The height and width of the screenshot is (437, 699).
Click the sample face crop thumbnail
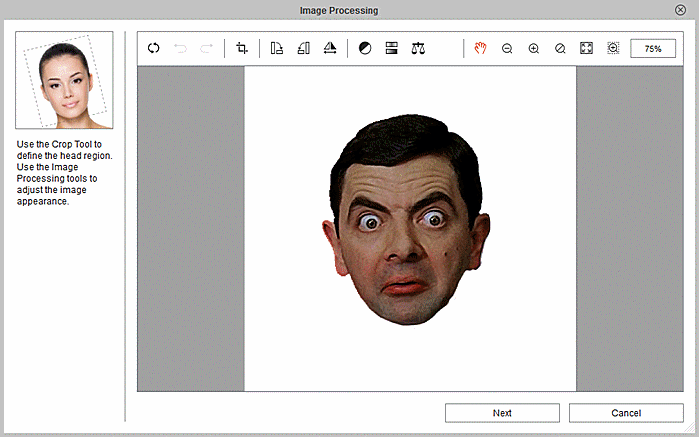[64, 80]
